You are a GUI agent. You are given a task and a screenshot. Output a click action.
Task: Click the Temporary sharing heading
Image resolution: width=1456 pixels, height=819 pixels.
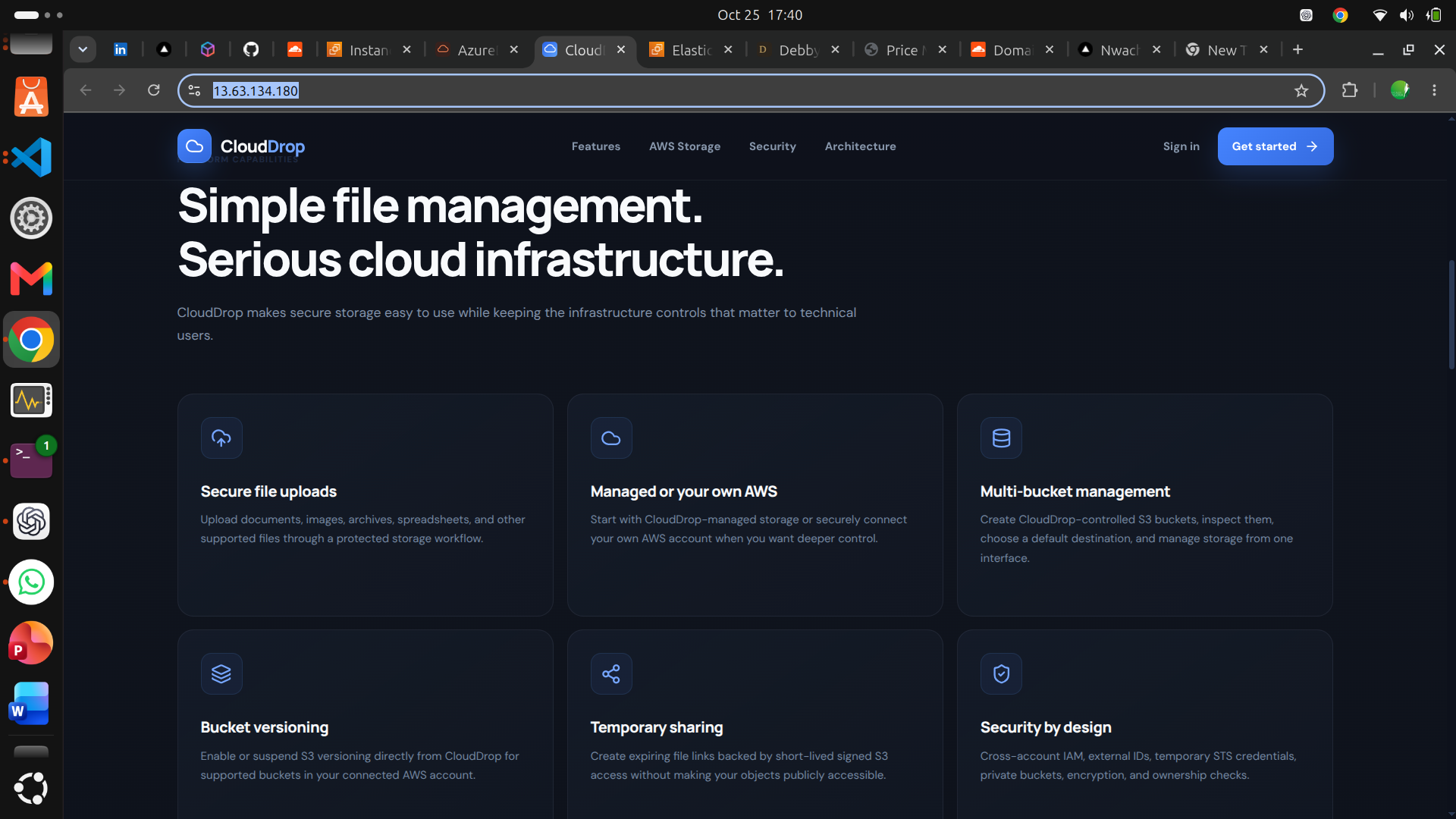point(656,727)
